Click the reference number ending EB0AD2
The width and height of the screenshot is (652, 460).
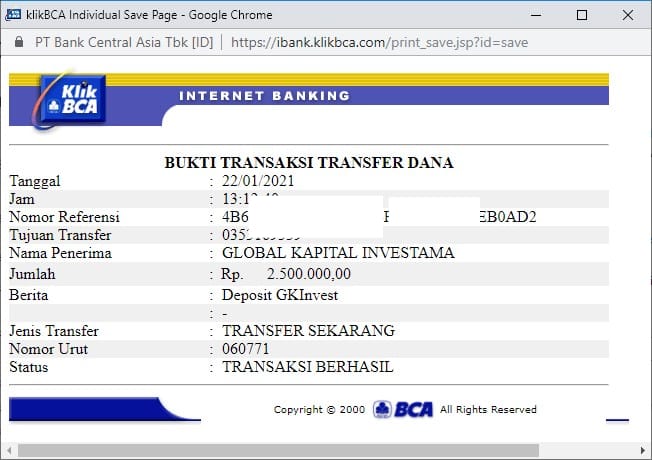tap(379, 217)
